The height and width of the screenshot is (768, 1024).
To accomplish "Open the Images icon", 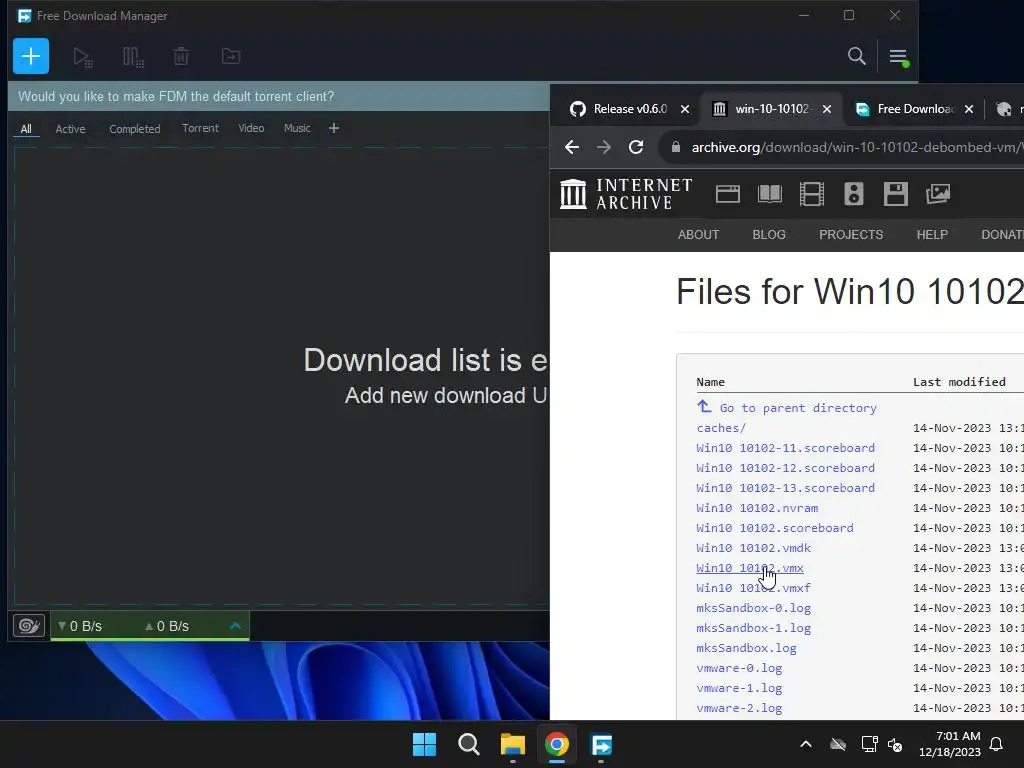I will tap(938, 194).
